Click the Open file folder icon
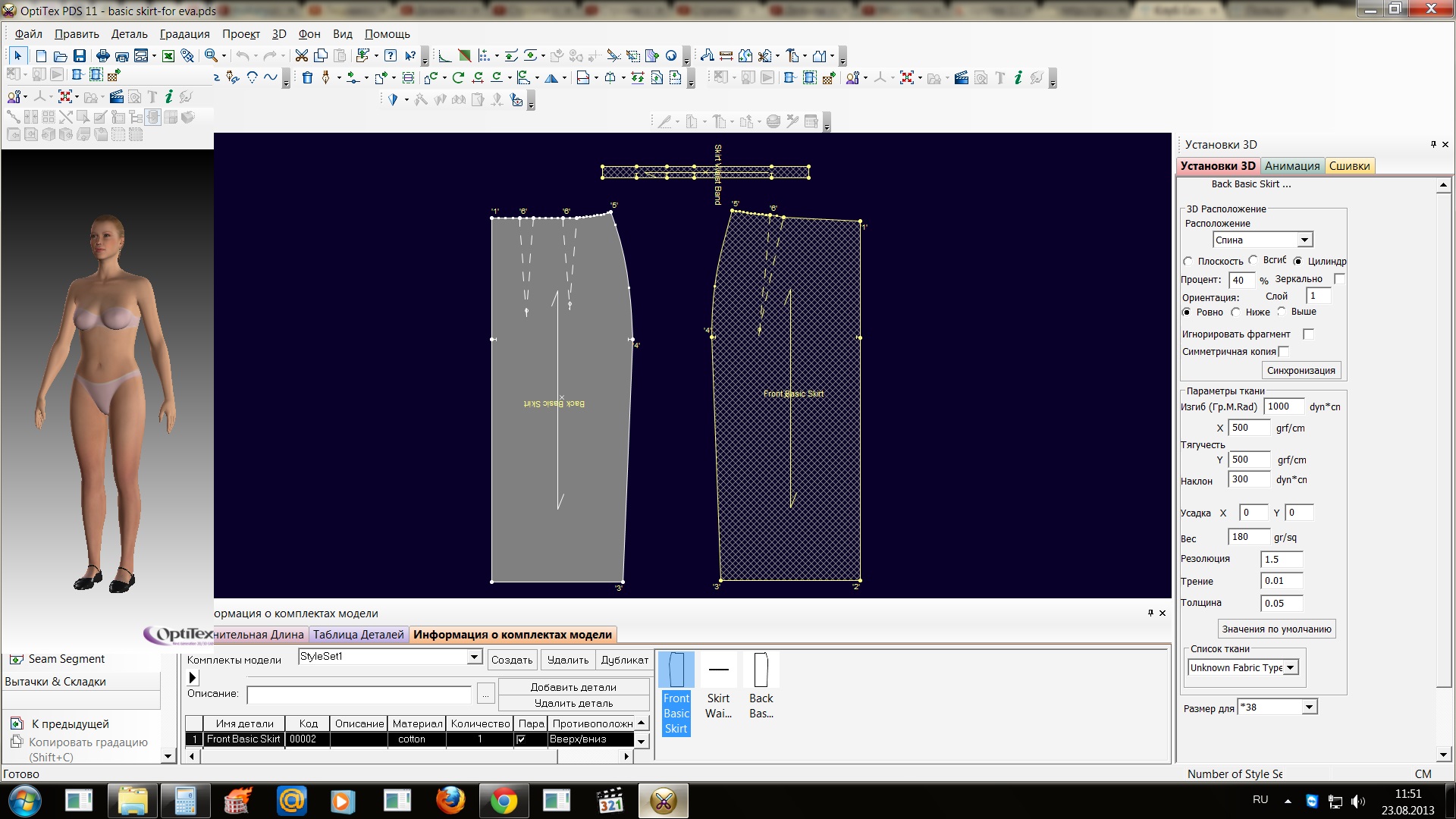Viewport: 1456px width, 819px height. pos(60,55)
